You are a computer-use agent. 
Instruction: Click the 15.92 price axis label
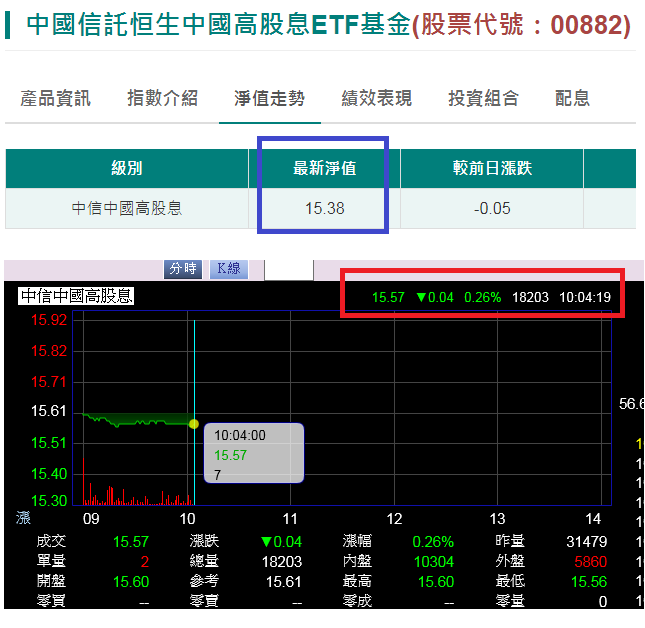point(49,320)
